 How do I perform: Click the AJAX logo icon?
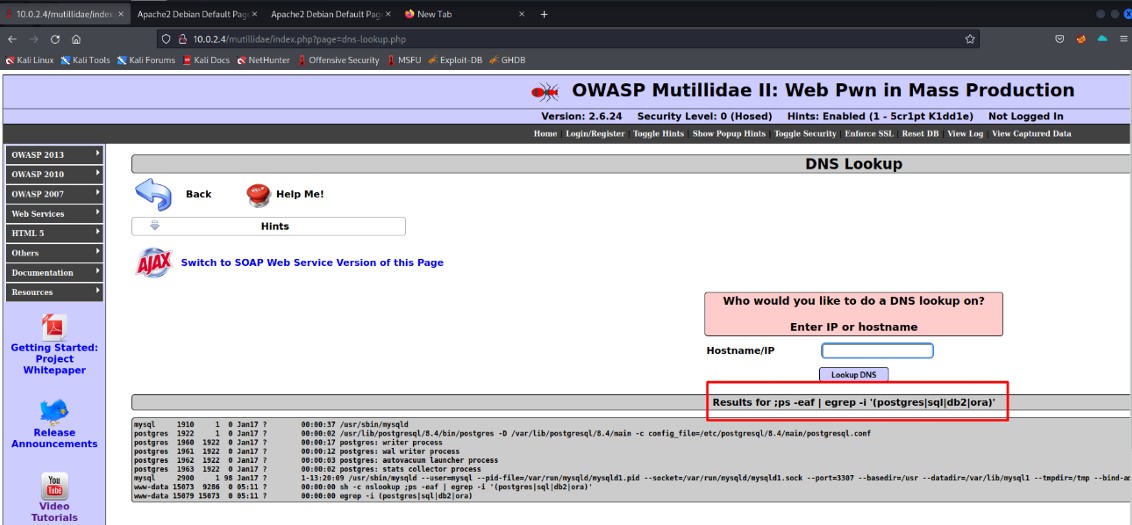click(154, 262)
